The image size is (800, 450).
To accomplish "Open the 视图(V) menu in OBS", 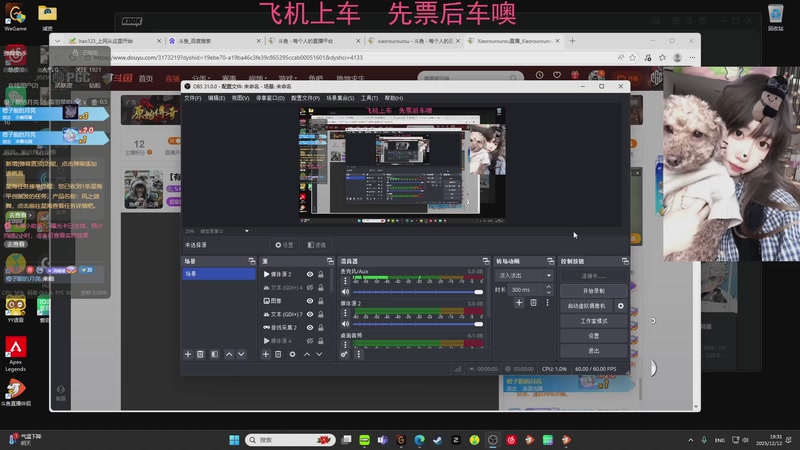I will (240, 98).
